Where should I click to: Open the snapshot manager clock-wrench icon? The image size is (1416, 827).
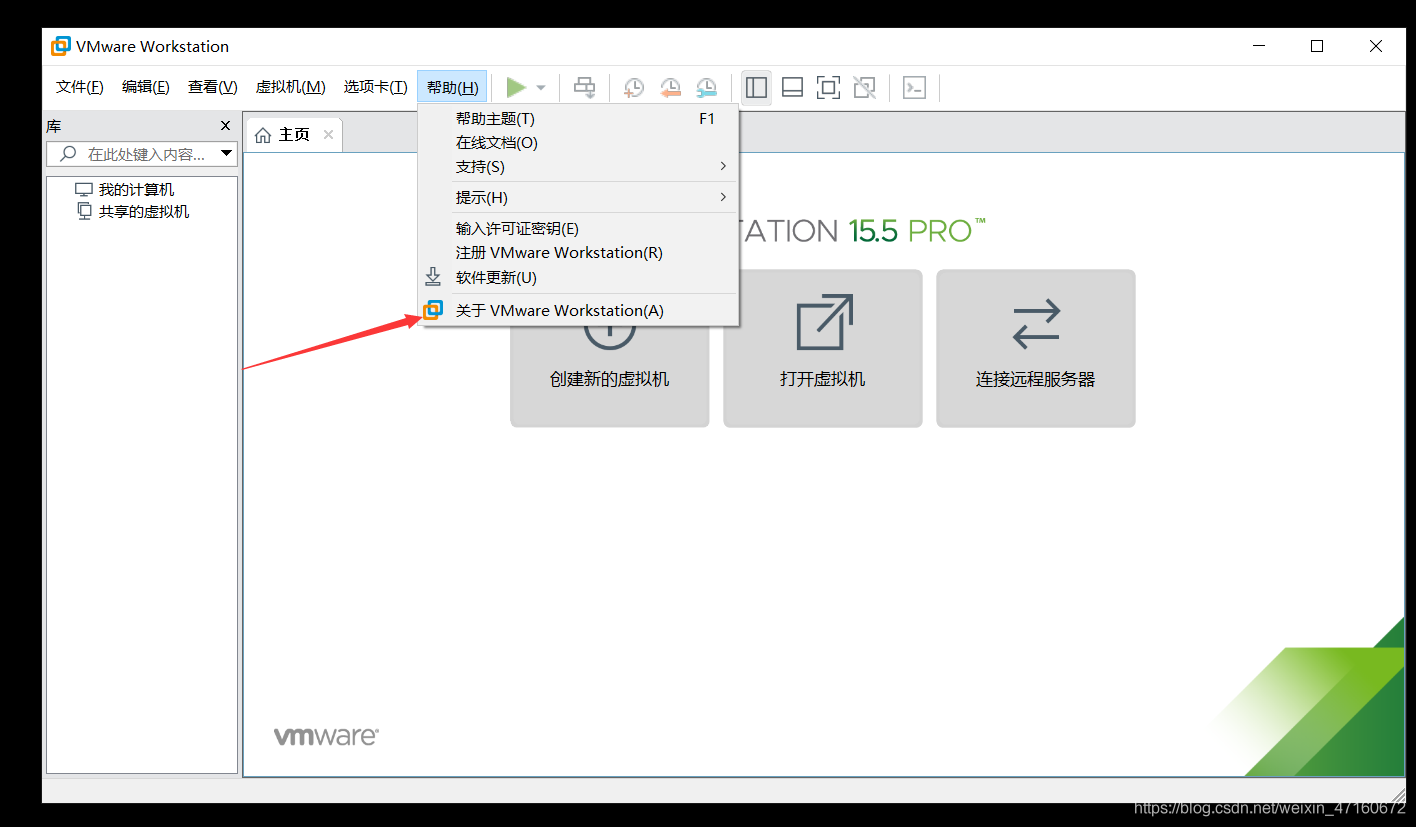[706, 88]
